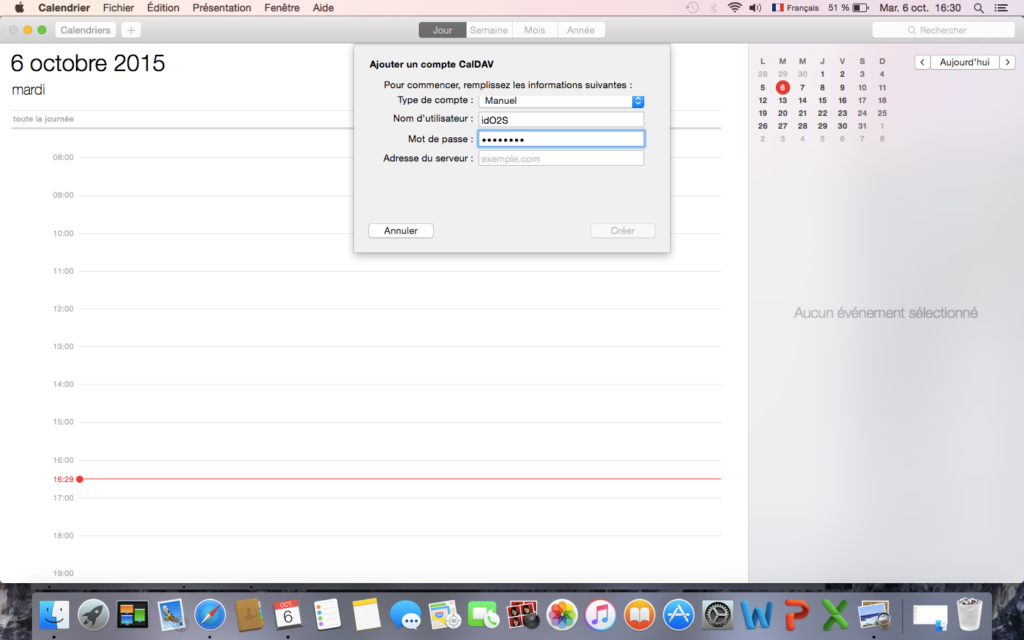Click the Spotlight search magnifier icon
The height and width of the screenshot is (640, 1024).
pyautogui.click(x=978, y=8)
